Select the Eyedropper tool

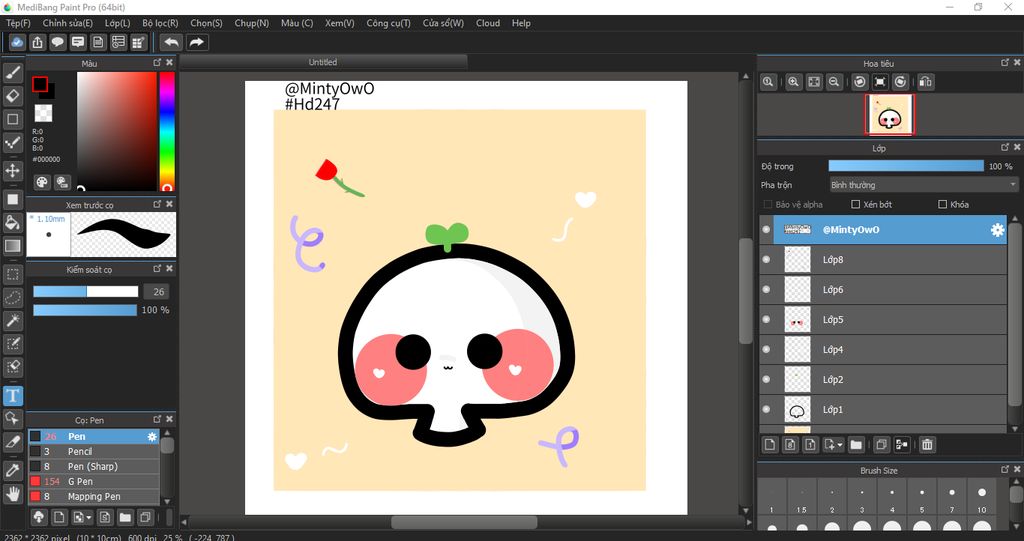12,470
